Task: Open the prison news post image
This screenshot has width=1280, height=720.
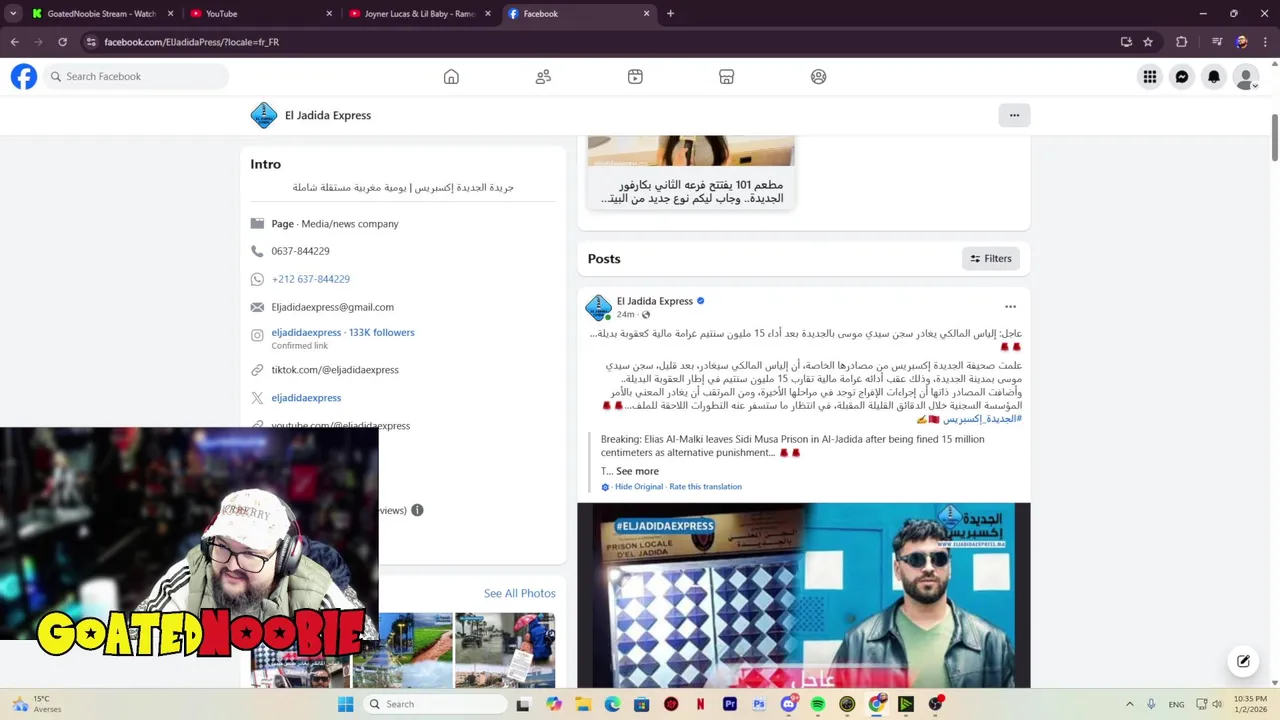Action: 804,595
